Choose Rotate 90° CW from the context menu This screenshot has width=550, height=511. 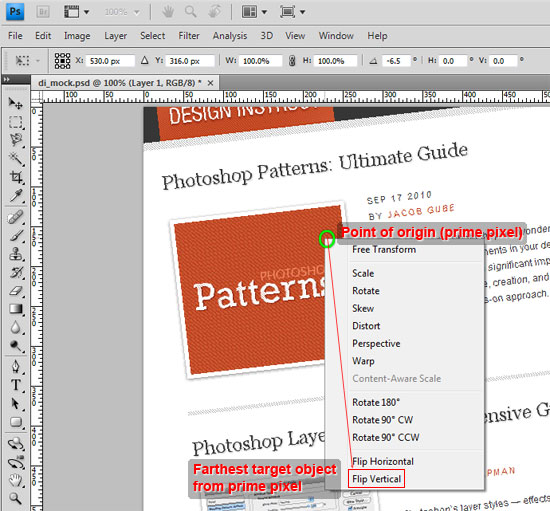[x=382, y=420]
